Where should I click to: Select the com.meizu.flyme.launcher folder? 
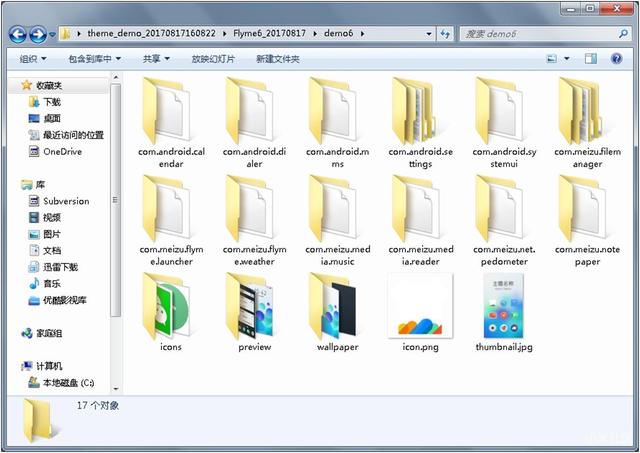(171, 220)
